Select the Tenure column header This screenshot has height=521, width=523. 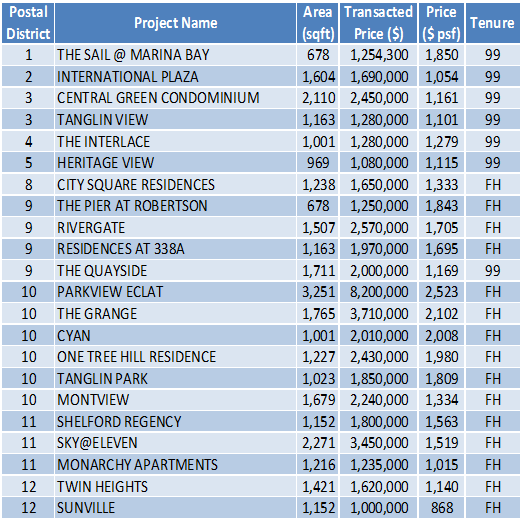[492, 23]
